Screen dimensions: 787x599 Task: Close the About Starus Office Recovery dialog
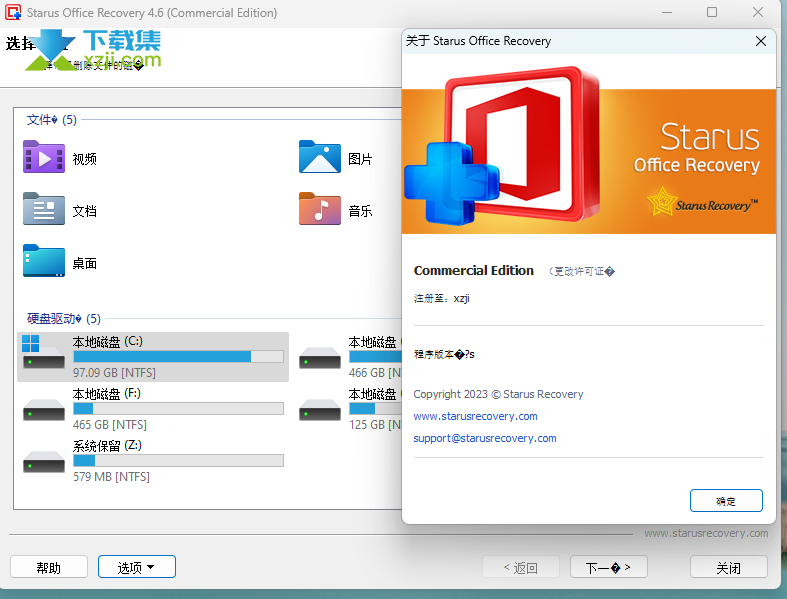(x=760, y=41)
